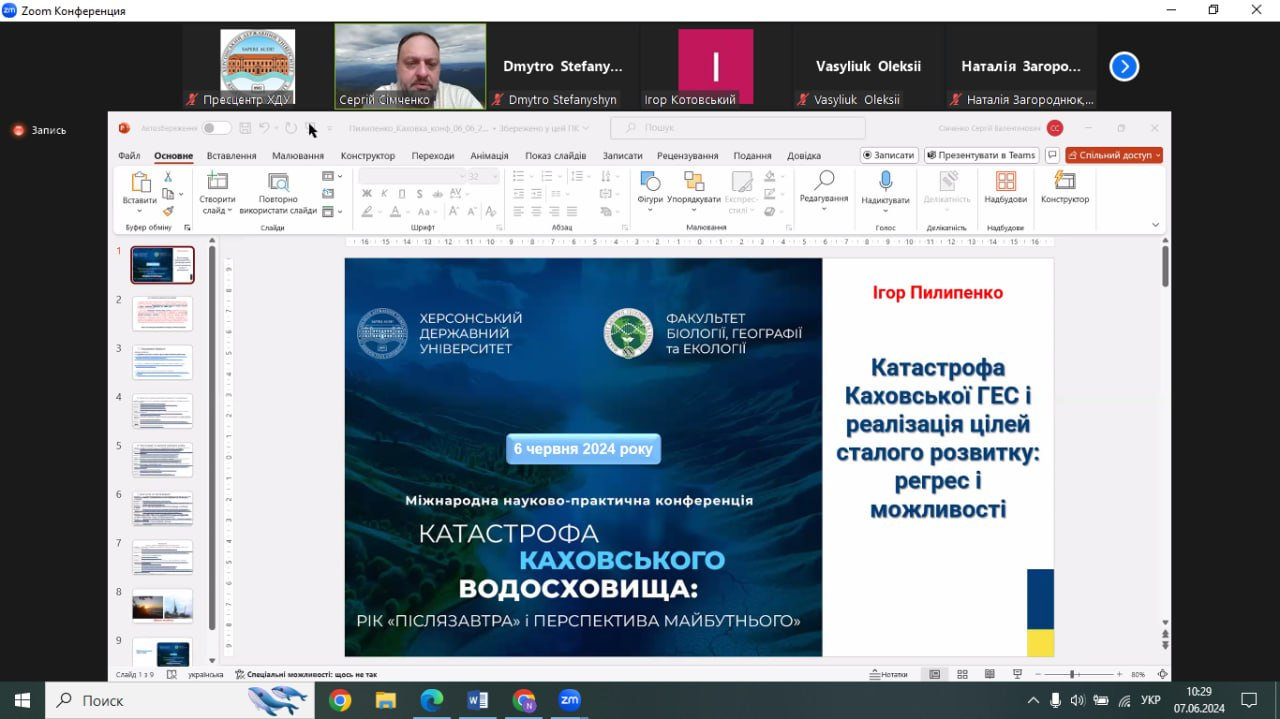Select the Format Painter brush icon
1280x719 pixels.
pyautogui.click(x=168, y=211)
